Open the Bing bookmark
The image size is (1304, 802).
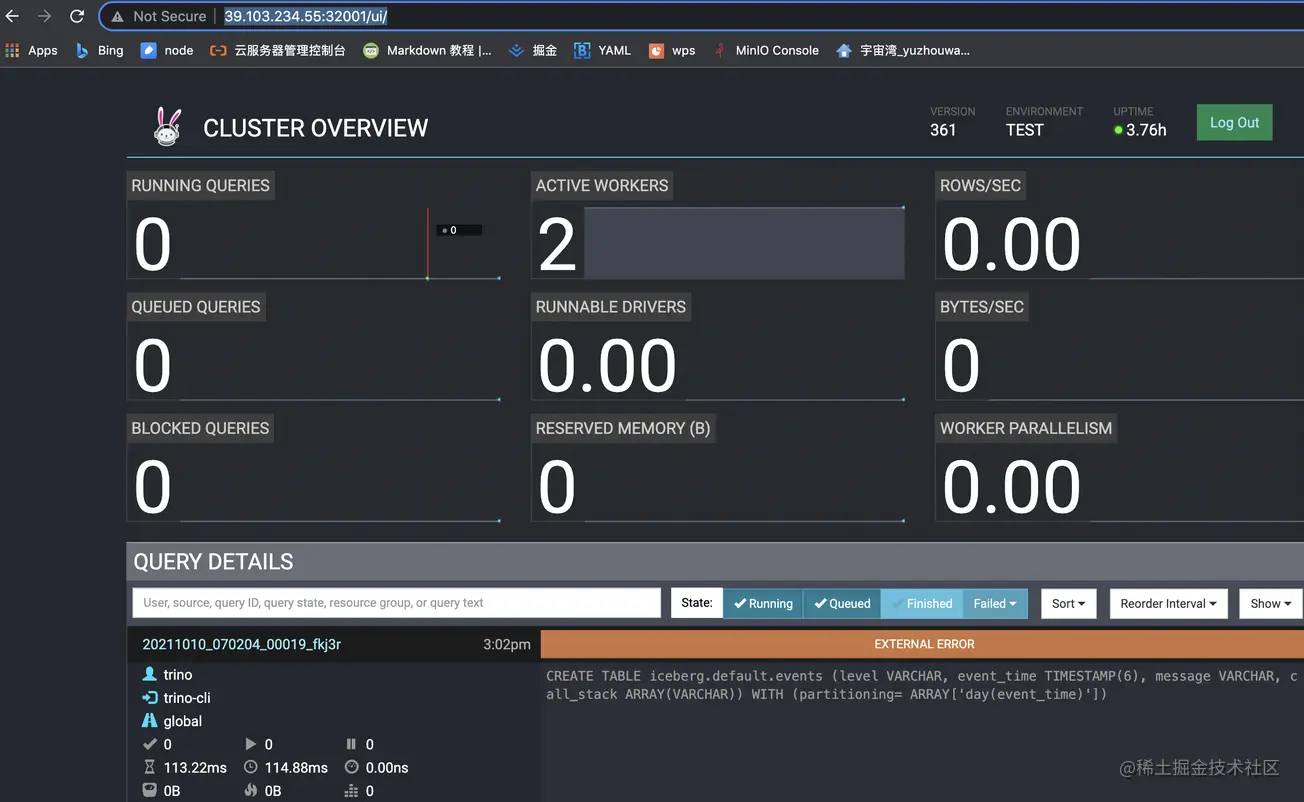click(100, 50)
